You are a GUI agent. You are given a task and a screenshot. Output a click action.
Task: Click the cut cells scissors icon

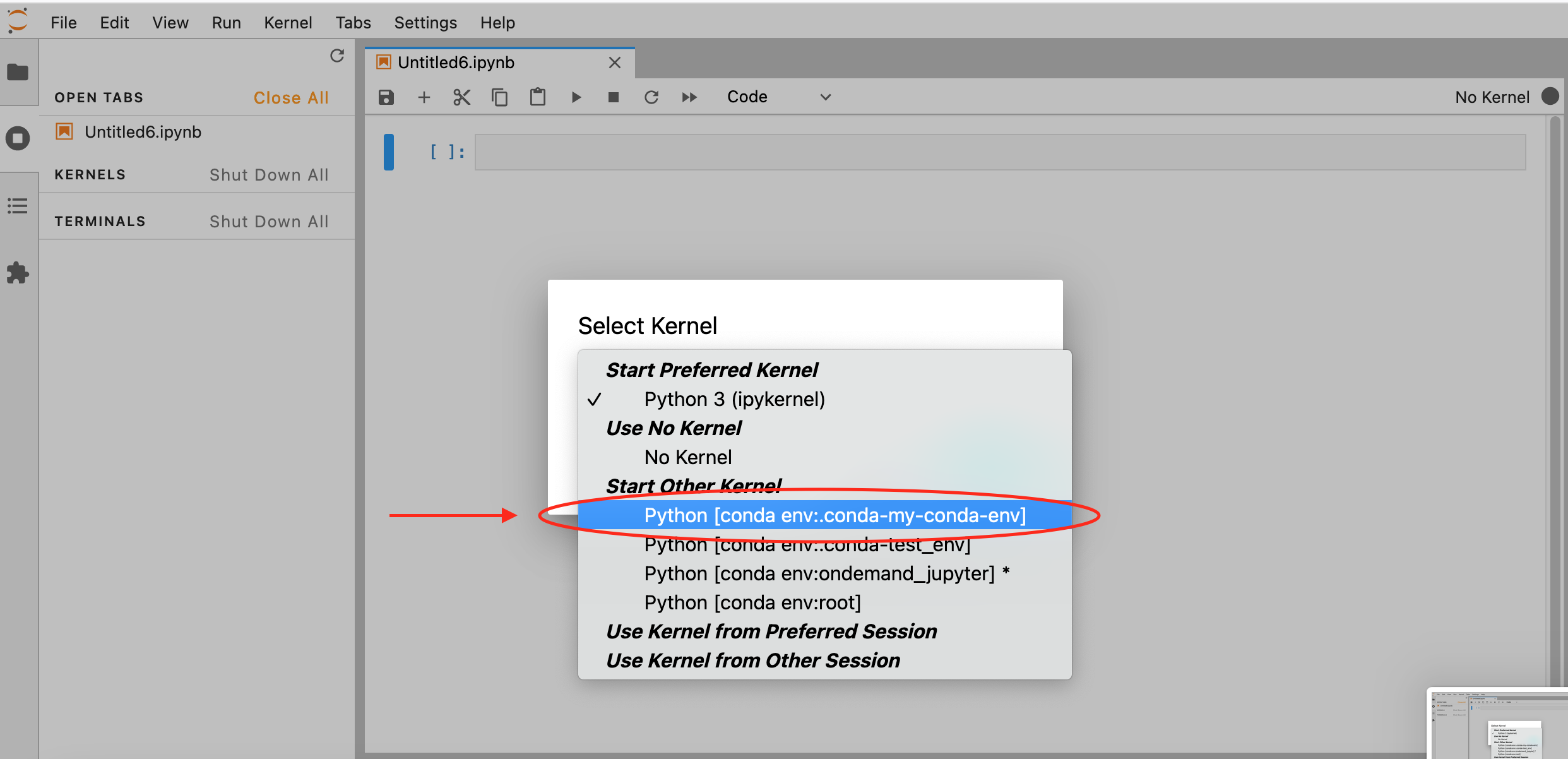pos(461,97)
